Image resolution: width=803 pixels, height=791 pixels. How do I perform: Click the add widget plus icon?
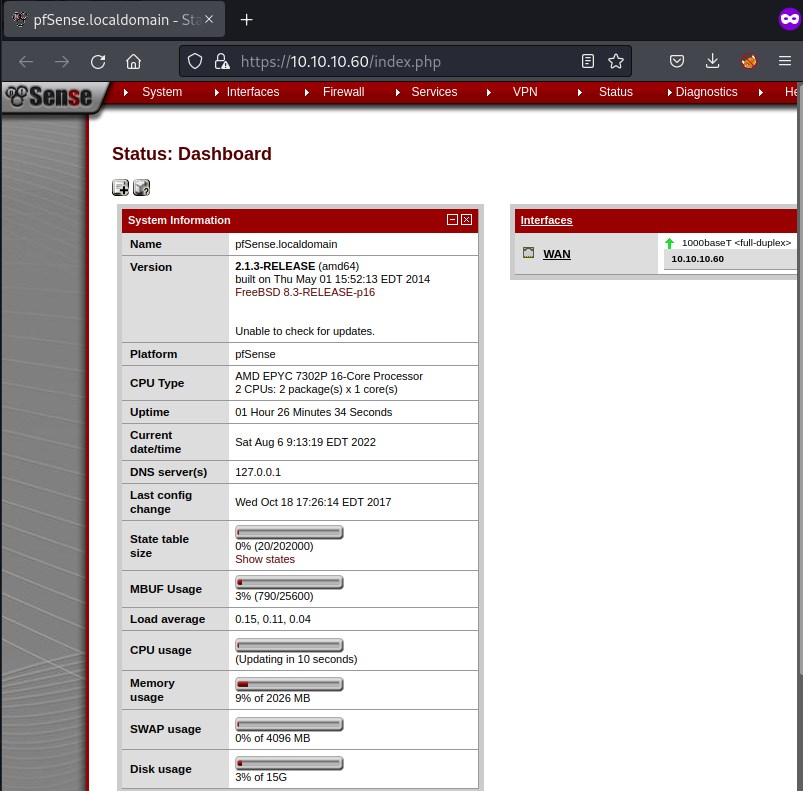(120, 187)
